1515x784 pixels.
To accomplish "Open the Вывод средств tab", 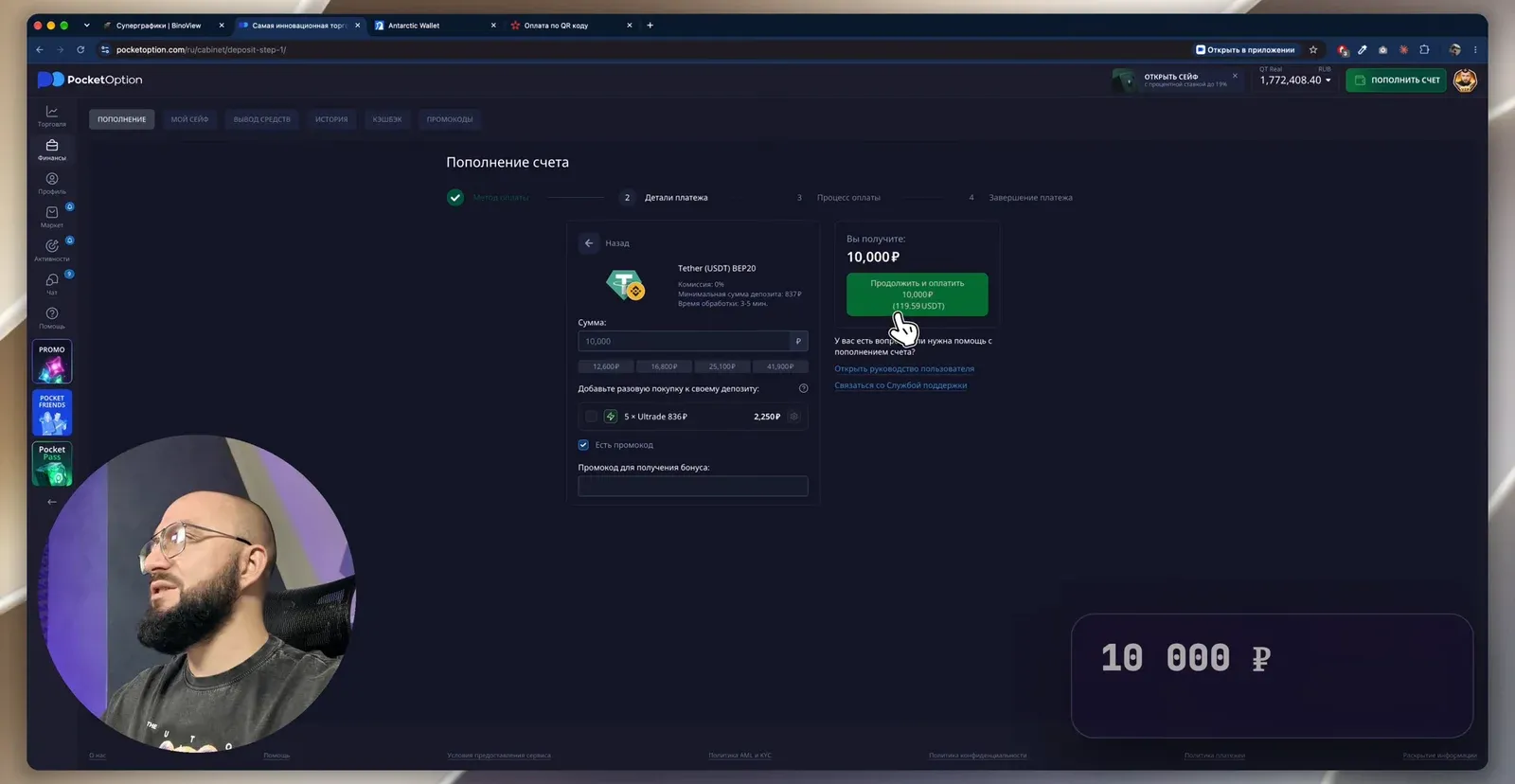I will pyautogui.click(x=262, y=119).
